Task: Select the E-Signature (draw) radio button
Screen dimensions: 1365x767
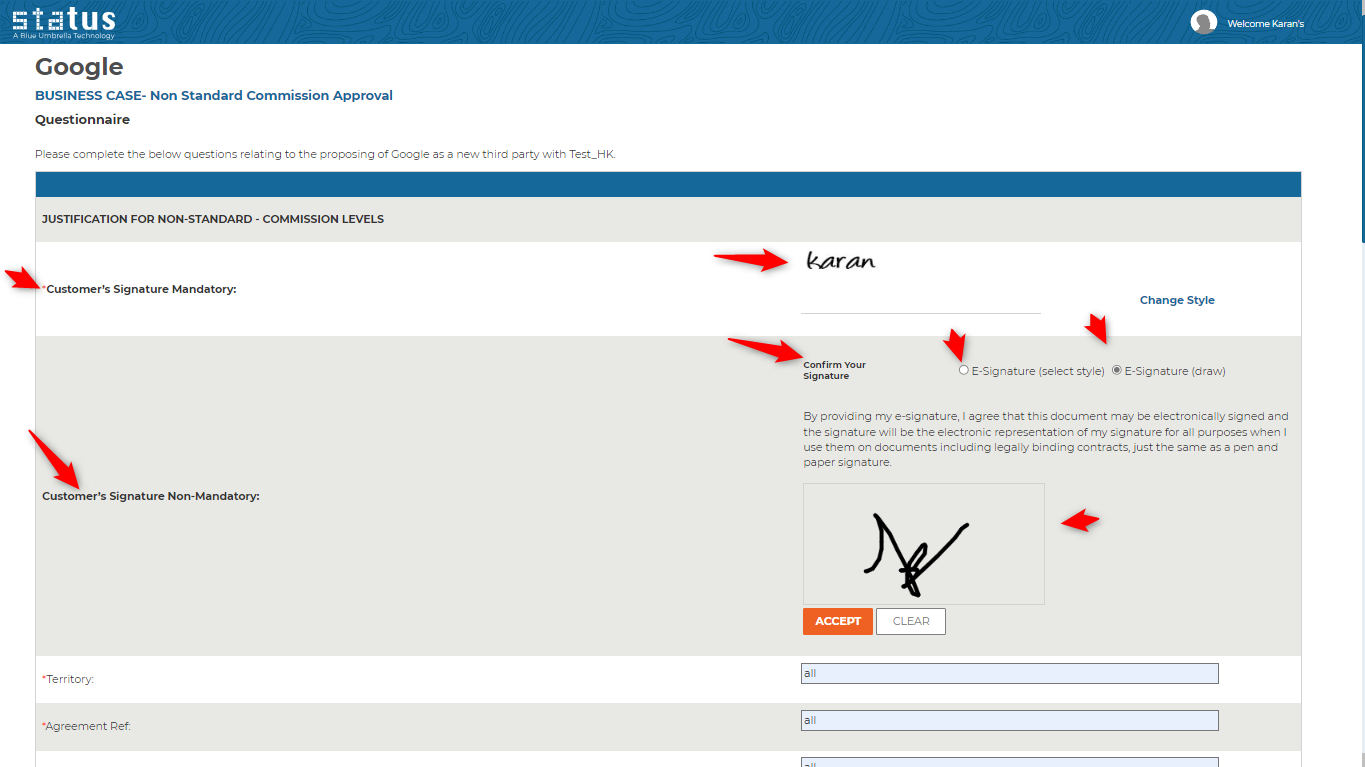Action: point(1116,369)
